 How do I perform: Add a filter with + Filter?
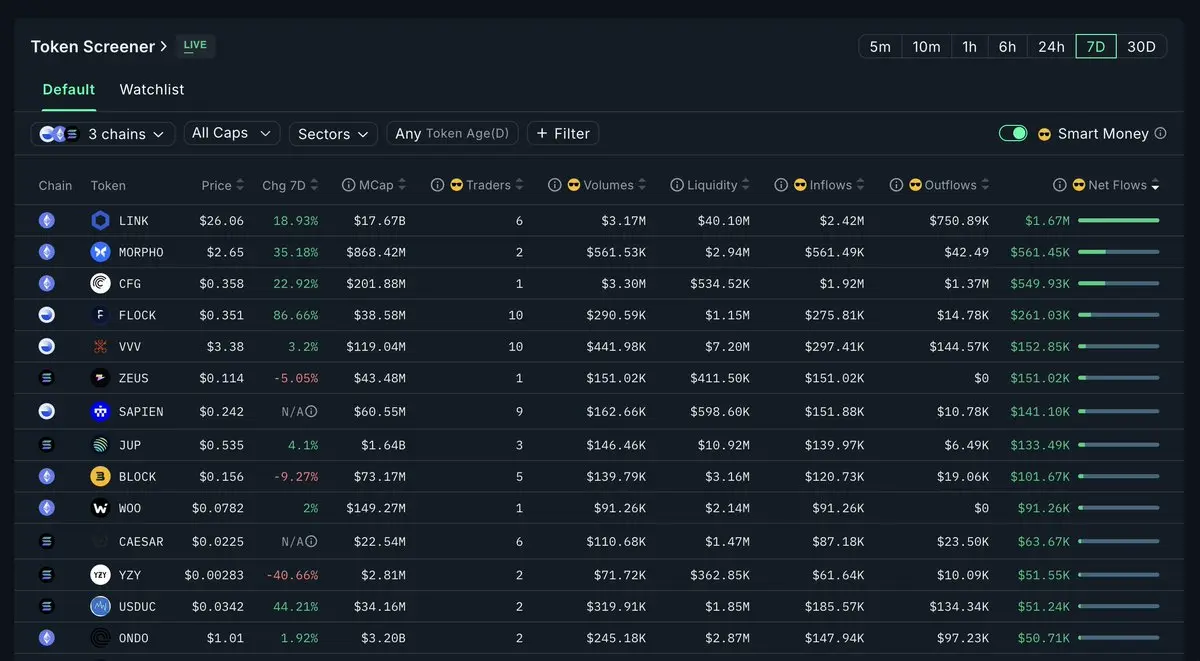563,133
